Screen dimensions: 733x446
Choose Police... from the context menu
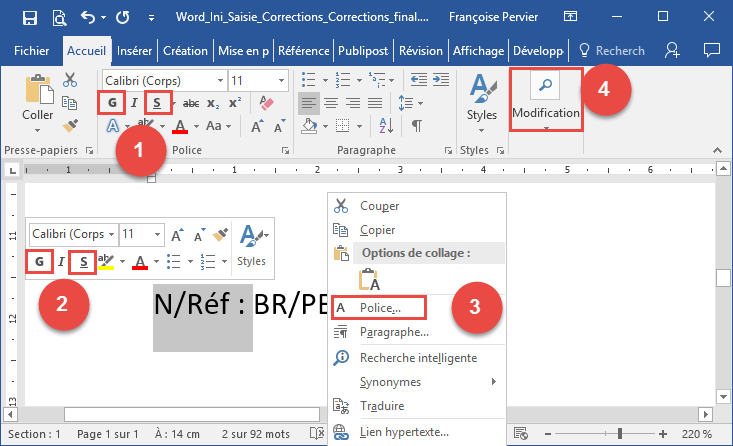(381, 307)
